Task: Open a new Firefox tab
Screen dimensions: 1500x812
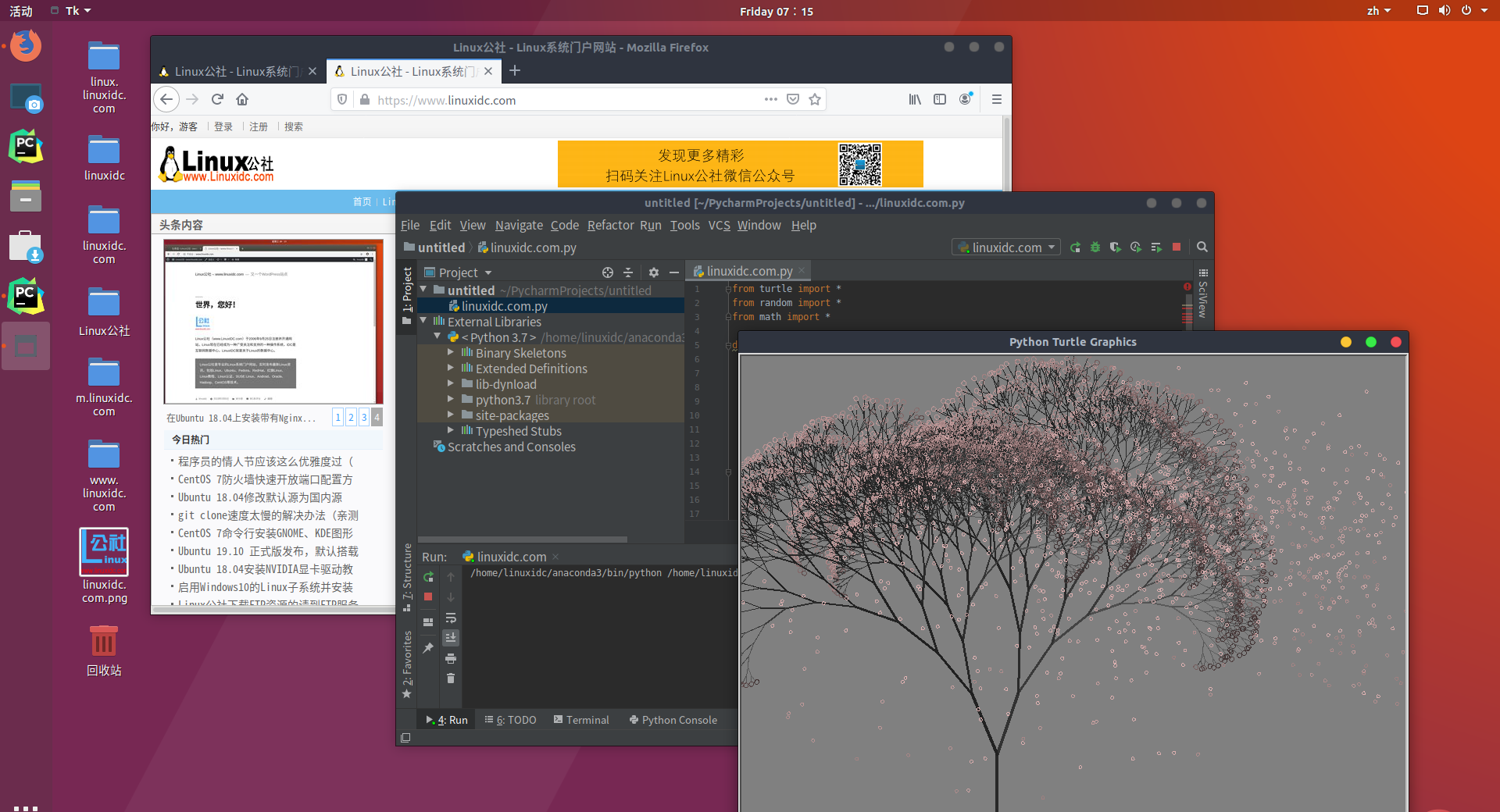Action: point(514,71)
